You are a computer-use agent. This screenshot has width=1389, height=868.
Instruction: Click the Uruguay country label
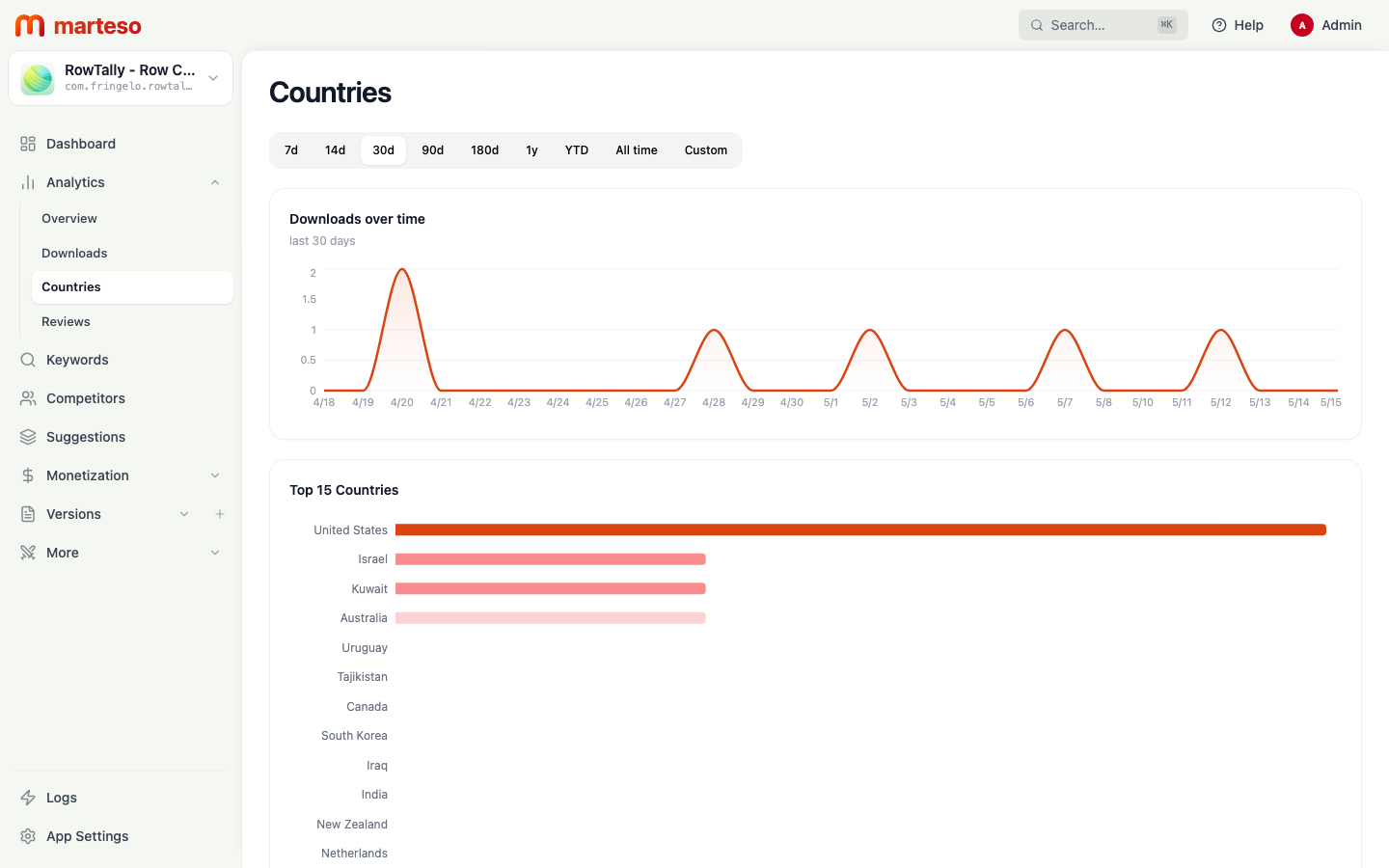click(365, 648)
